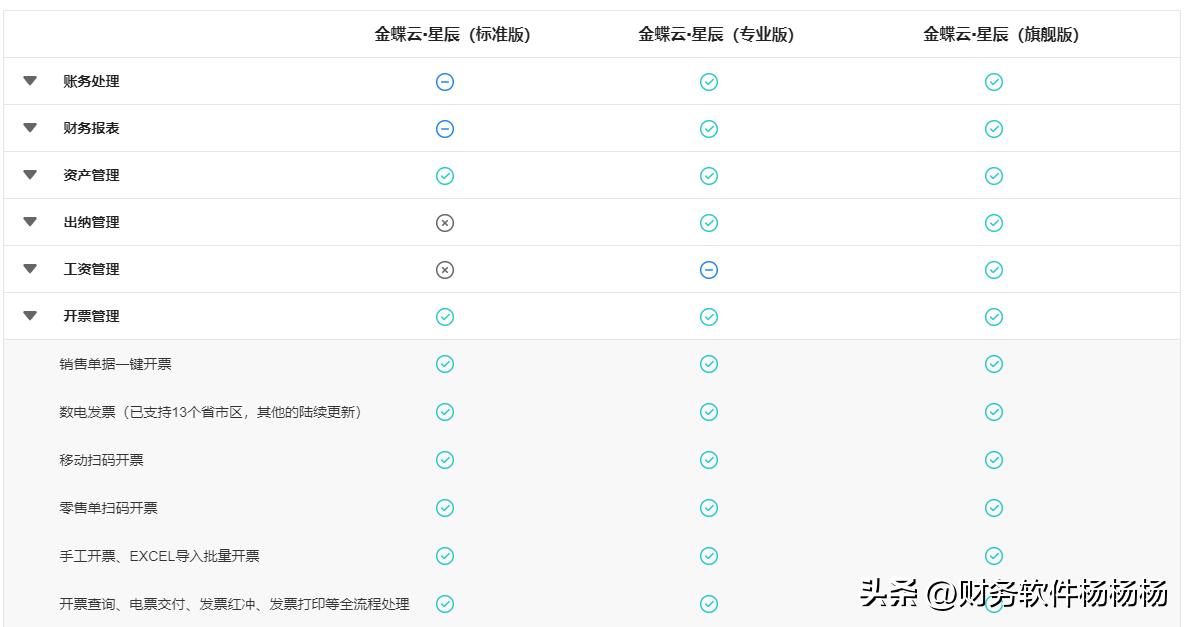Toggle the check mark for 销售单据一键开票 standard edition
Image resolution: width=1187 pixels, height=627 pixels.
tap(444, 364)
